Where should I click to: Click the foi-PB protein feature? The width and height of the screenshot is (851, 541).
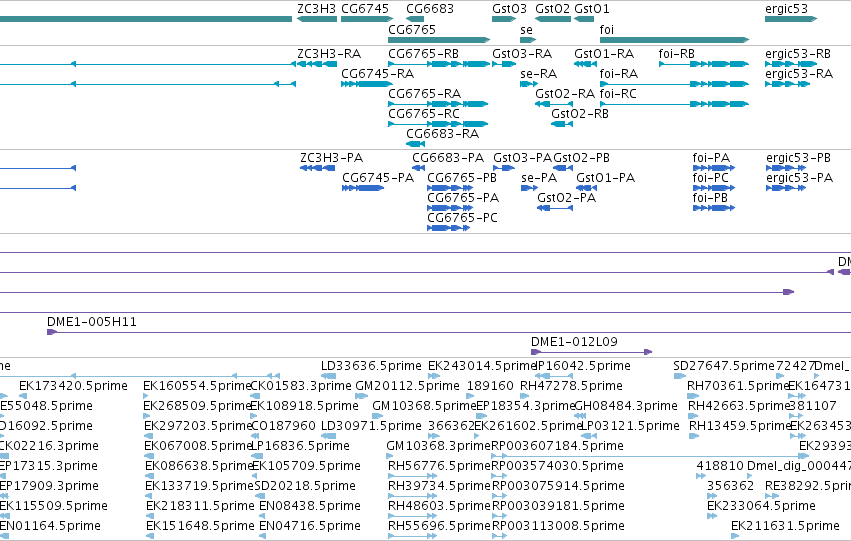click(714, 208)
